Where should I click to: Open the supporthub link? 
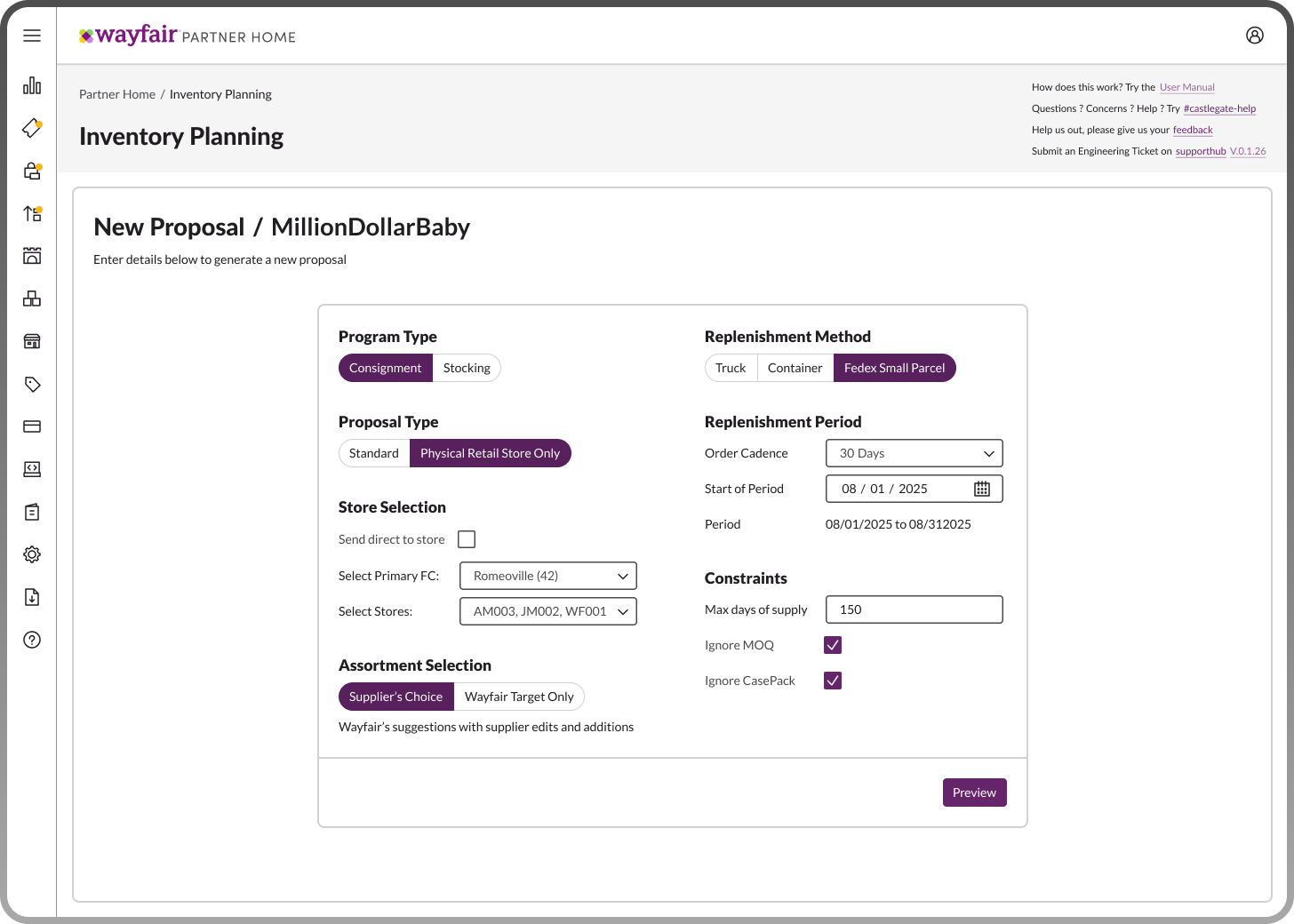1201,151
